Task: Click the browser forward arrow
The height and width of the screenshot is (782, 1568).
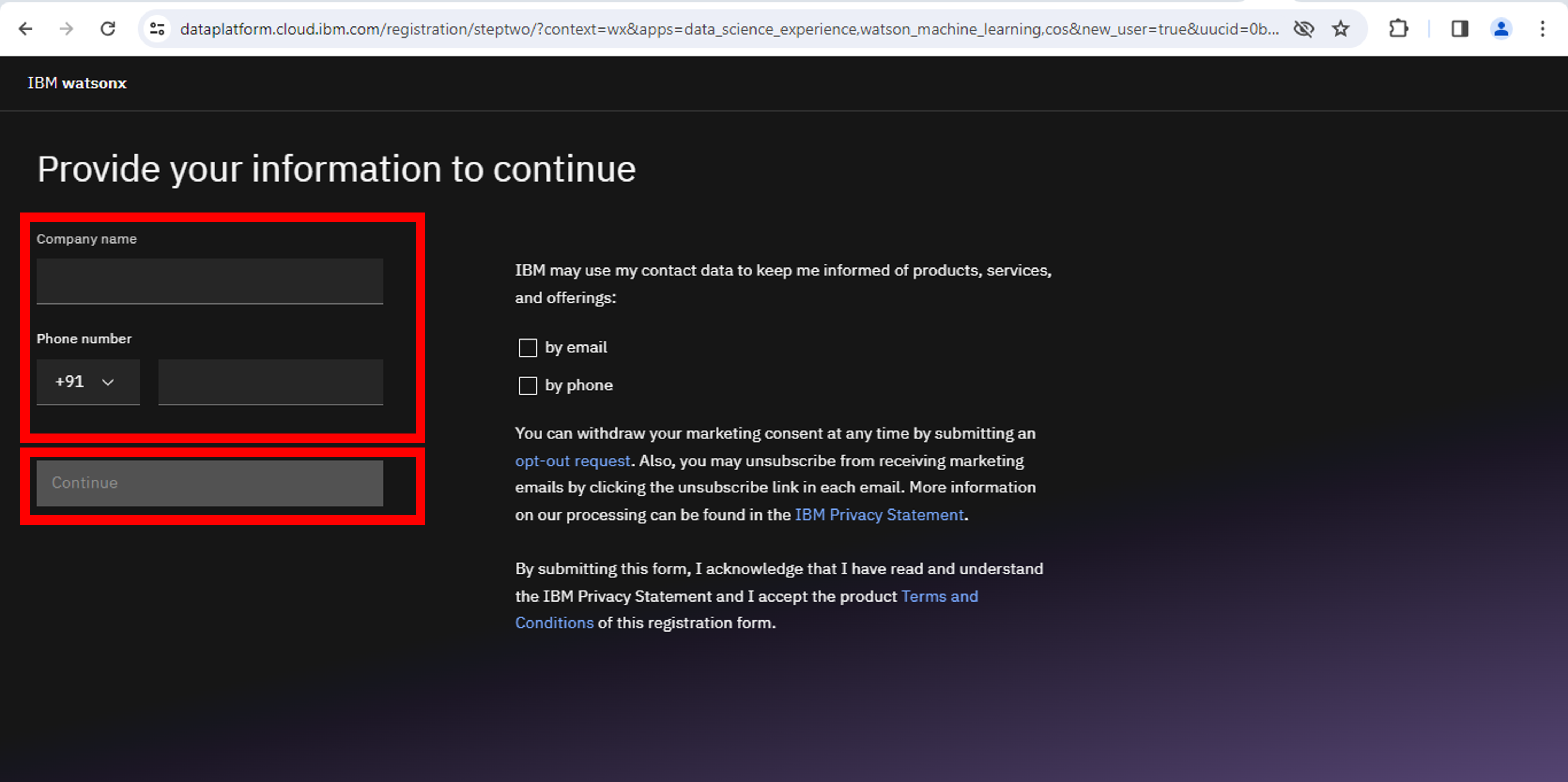Action: pyautogui.click(x=66, y=29)
